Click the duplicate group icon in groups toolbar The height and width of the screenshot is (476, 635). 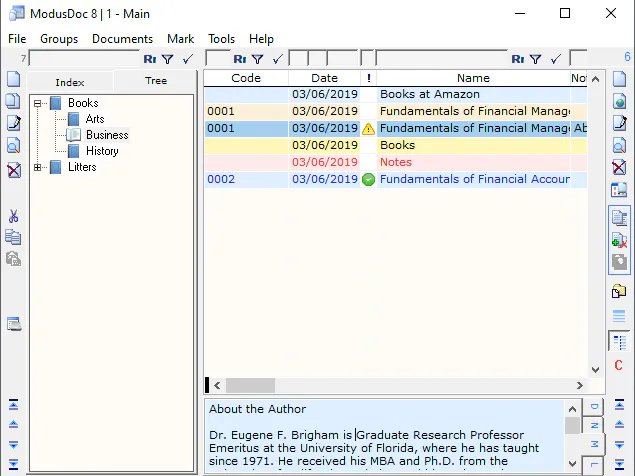13,100
